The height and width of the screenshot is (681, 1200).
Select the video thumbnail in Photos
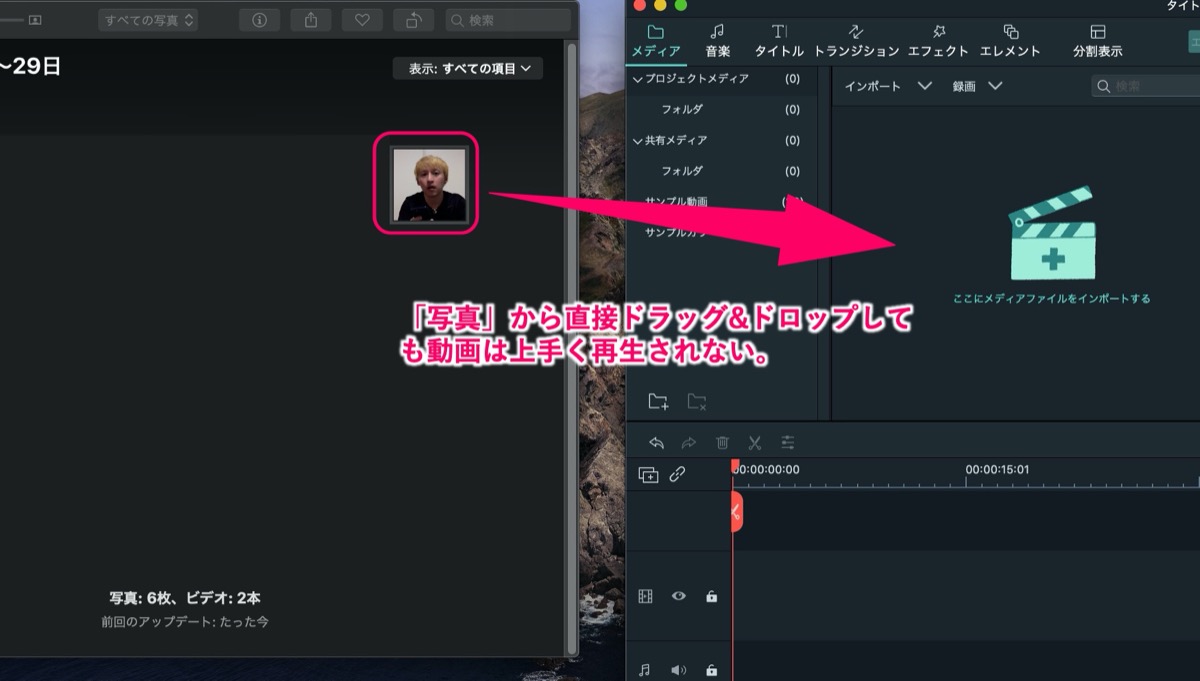(x=427, y=184)
